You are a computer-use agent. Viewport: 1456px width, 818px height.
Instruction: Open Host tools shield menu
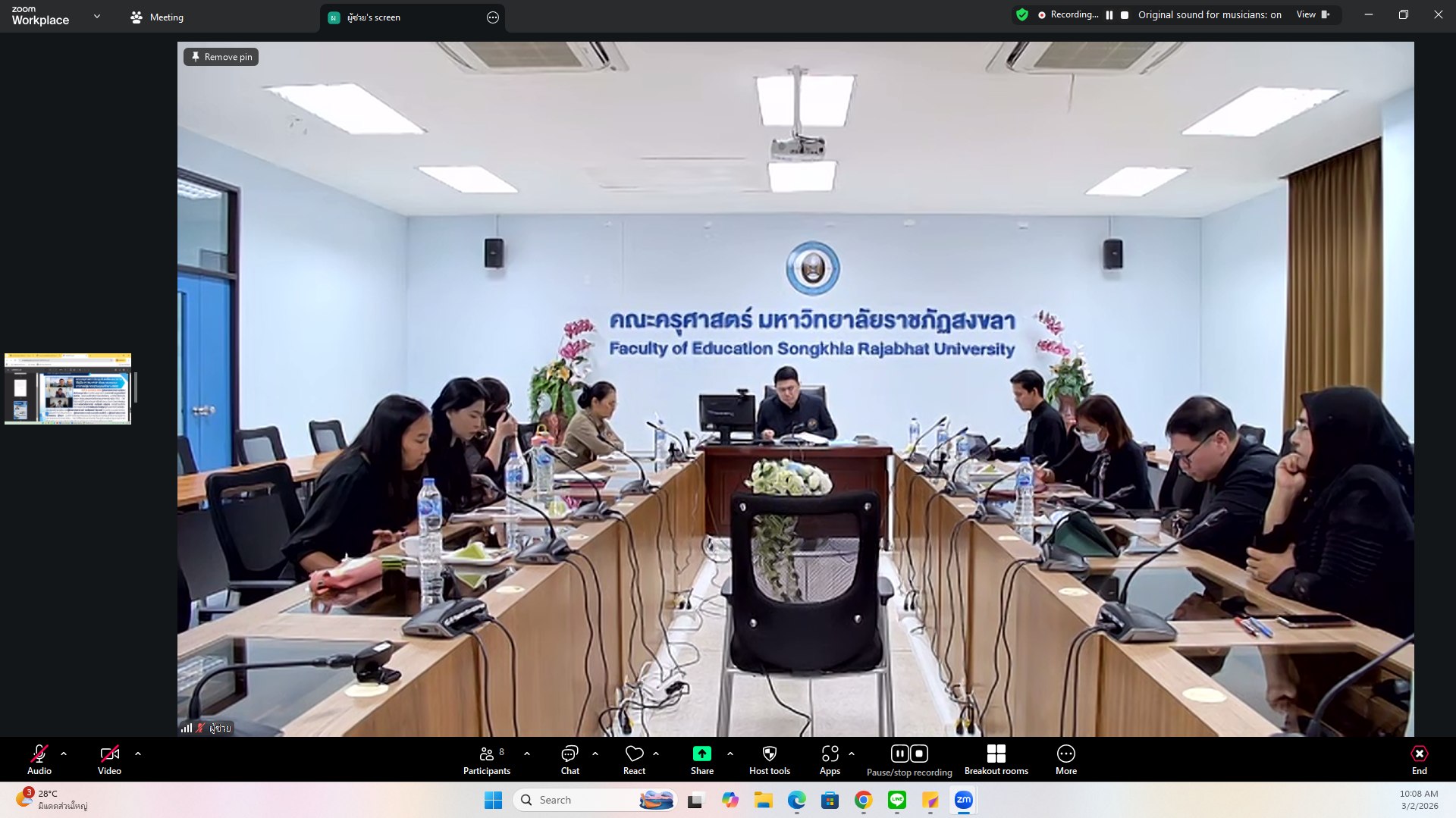click(x=769, y=760)
